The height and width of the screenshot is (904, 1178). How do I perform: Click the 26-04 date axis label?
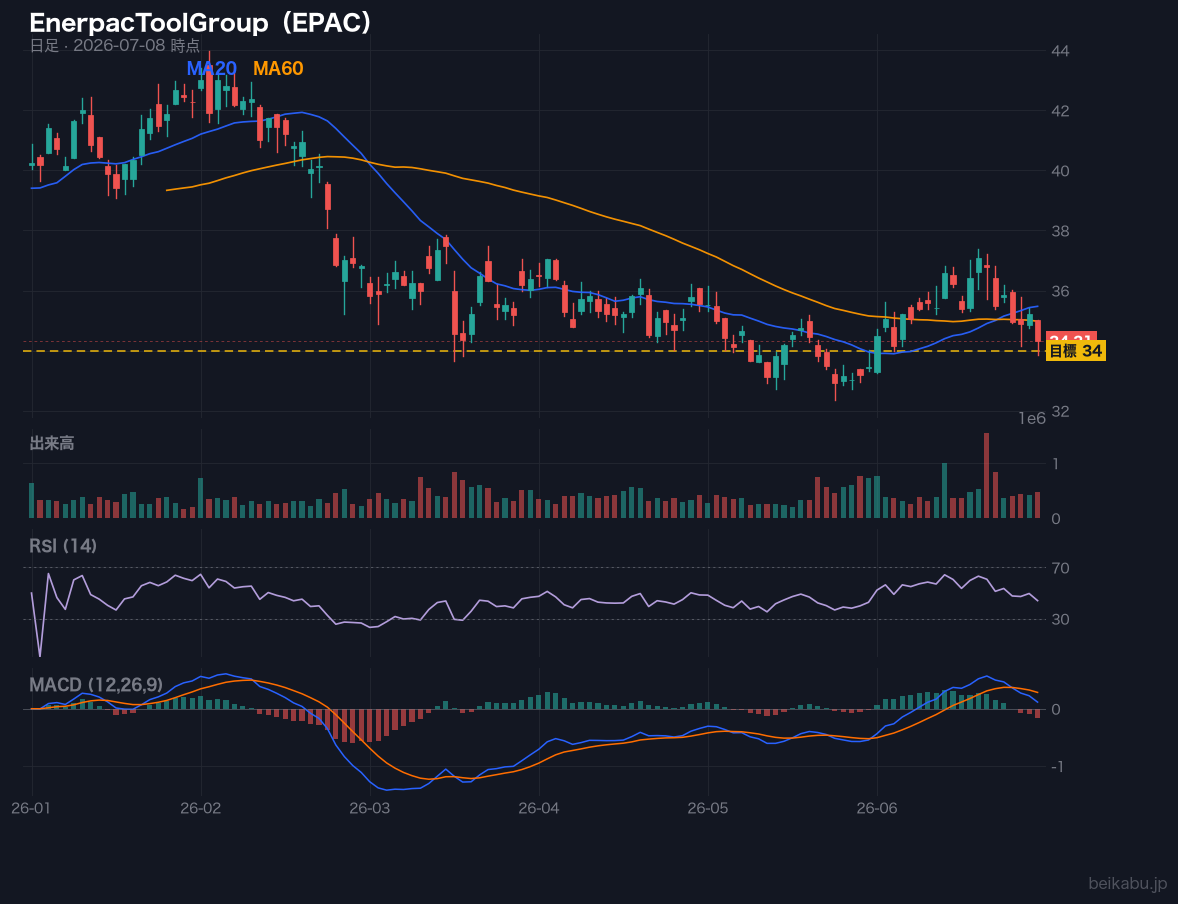[x=539, y=808]
